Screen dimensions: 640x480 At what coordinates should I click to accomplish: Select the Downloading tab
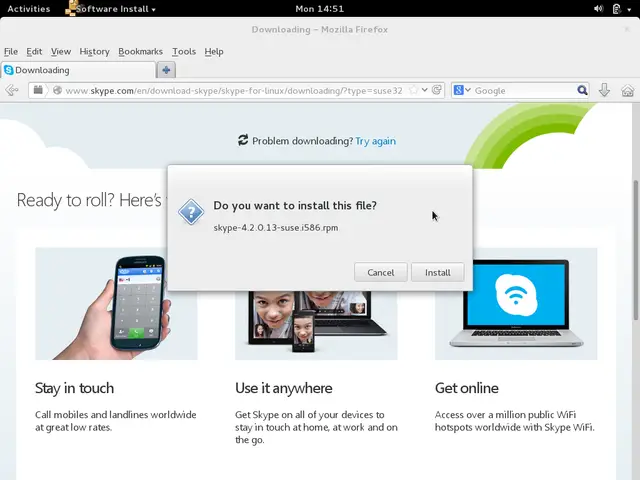coord(78,70)
